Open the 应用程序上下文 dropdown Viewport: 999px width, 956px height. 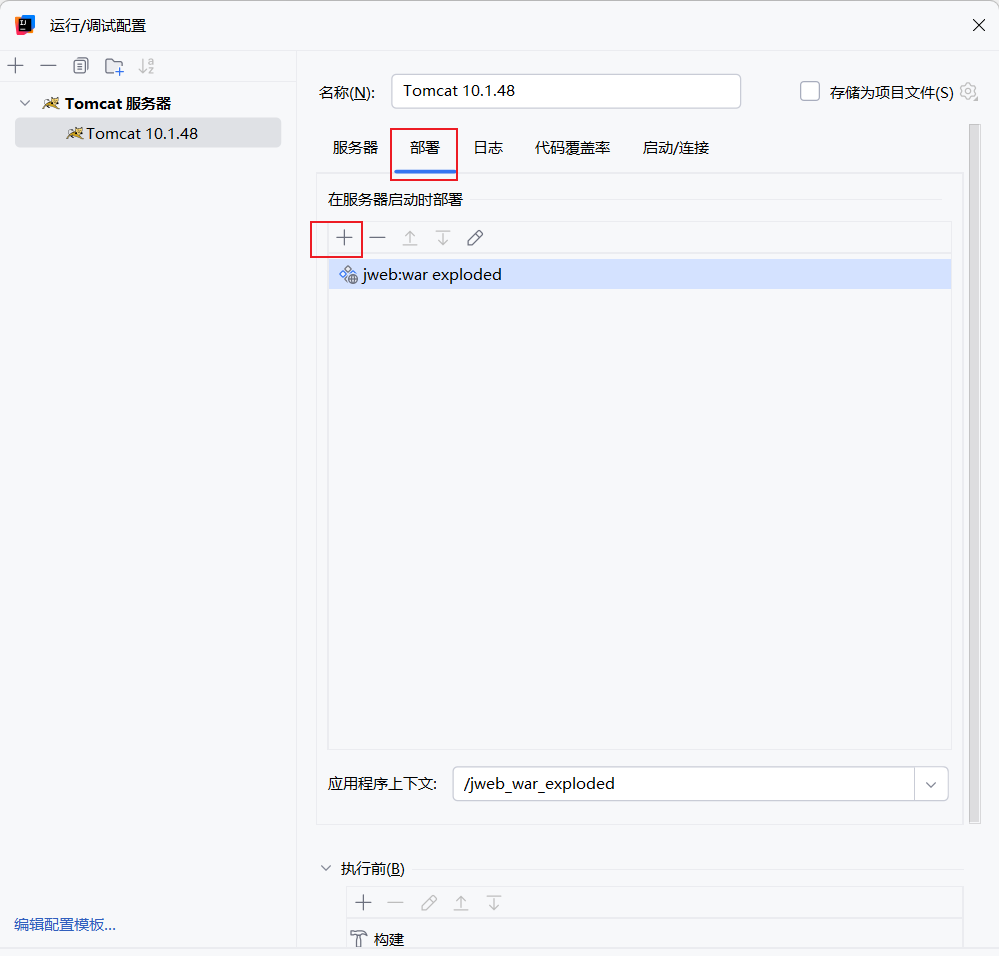[930, 784]
